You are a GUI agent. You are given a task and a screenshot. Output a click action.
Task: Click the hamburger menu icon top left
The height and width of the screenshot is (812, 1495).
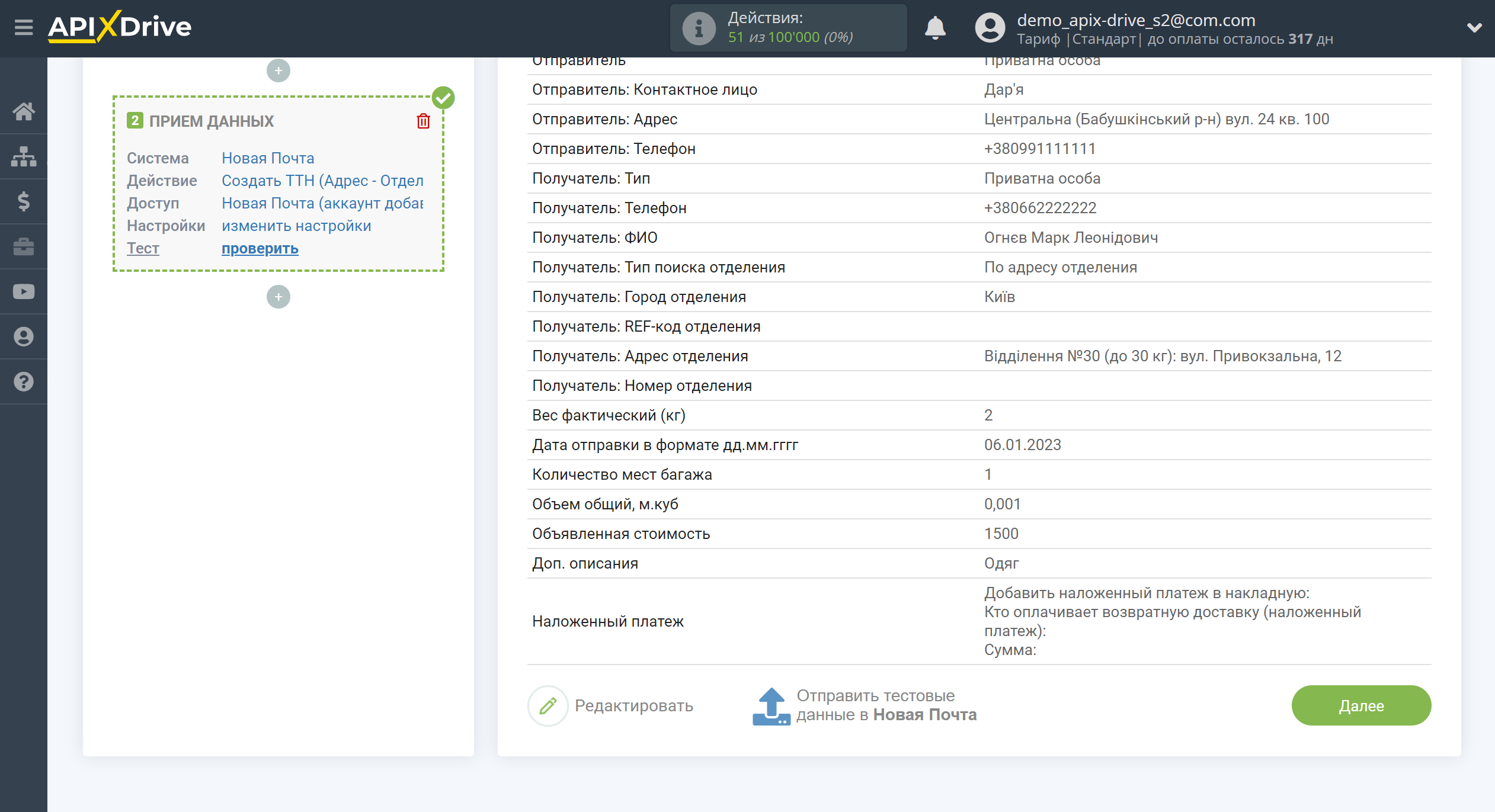pyautogui.click(x=22, y=27)
